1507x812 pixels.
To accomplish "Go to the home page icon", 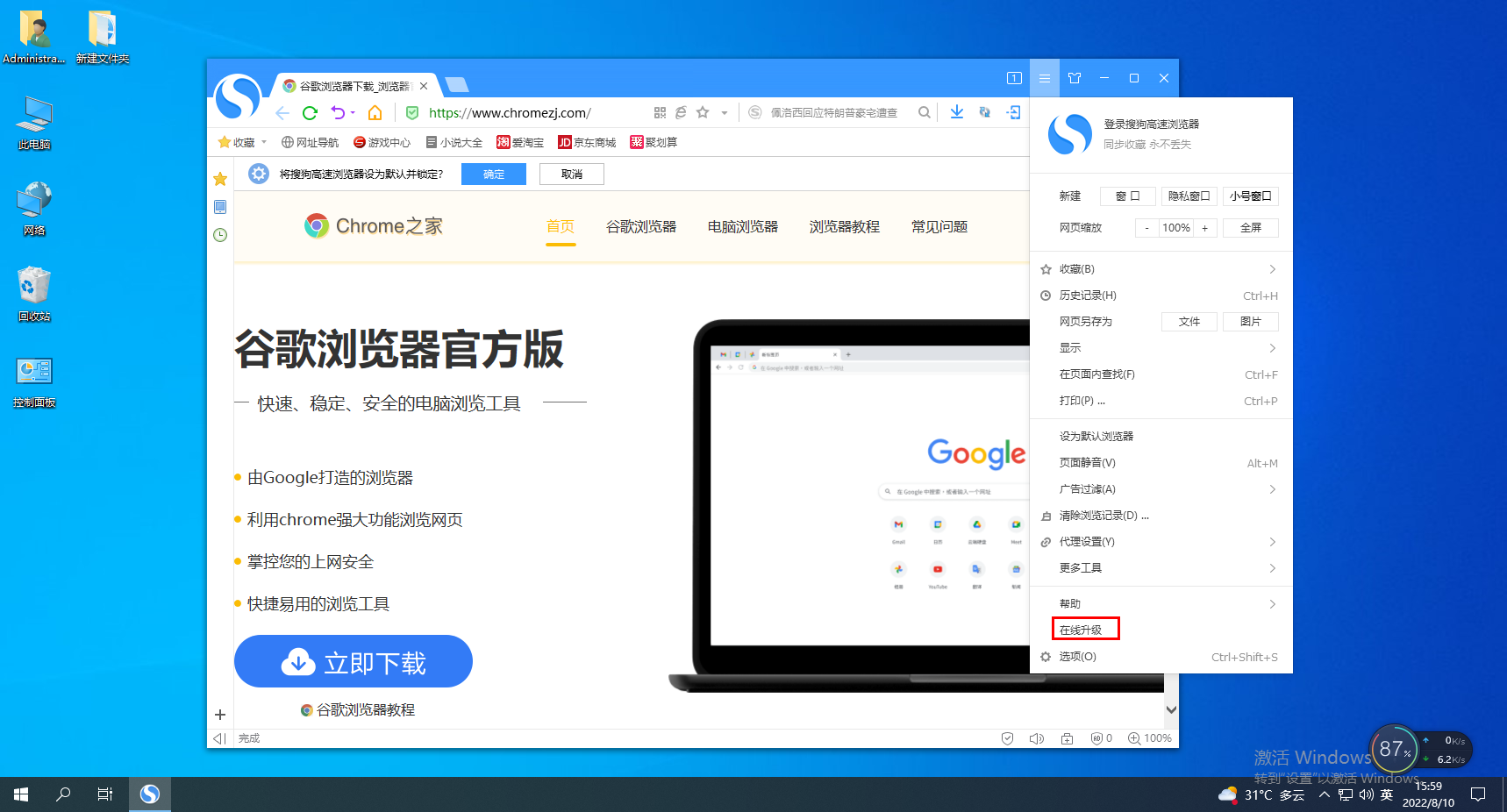I will click(x=375, y=112).
